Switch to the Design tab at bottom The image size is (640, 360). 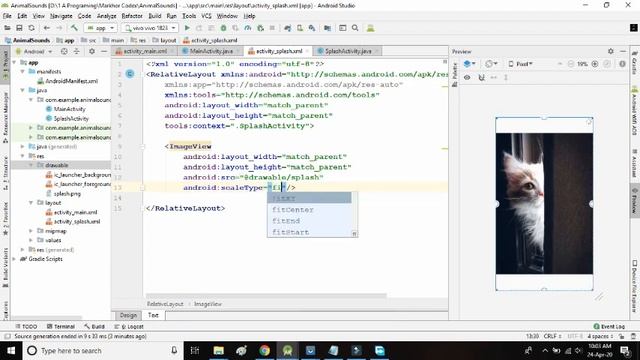point(128,315)
